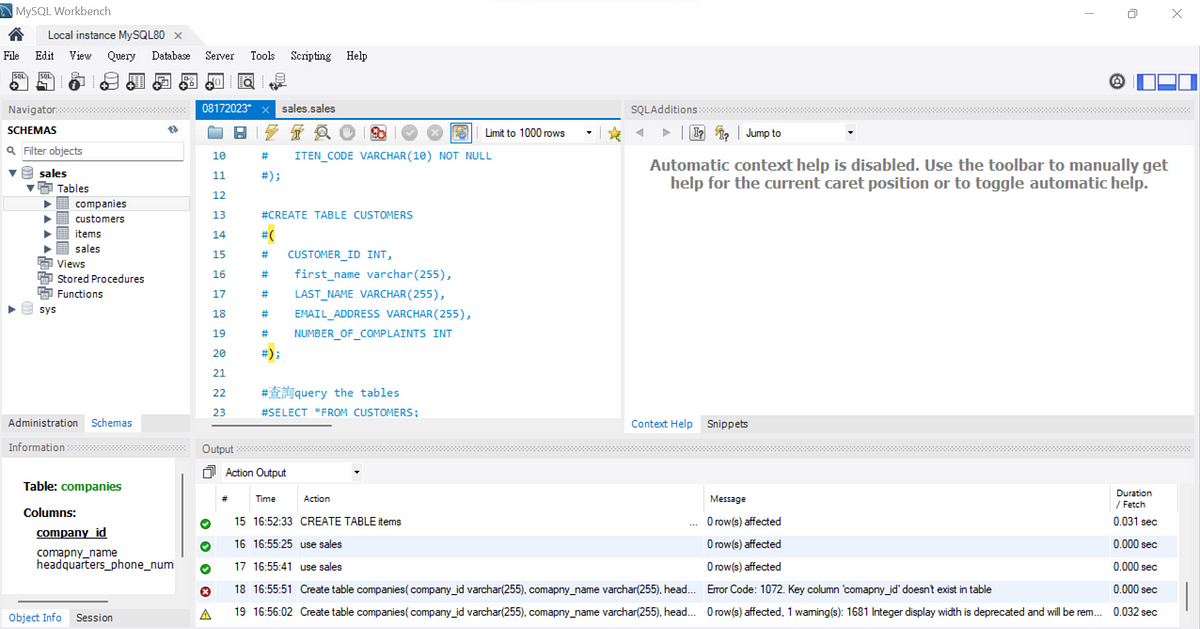Toggle auto-commit mode icon
Image resolution: width=1200 pixels, height=629 pixels.
[x=461, y=133]
